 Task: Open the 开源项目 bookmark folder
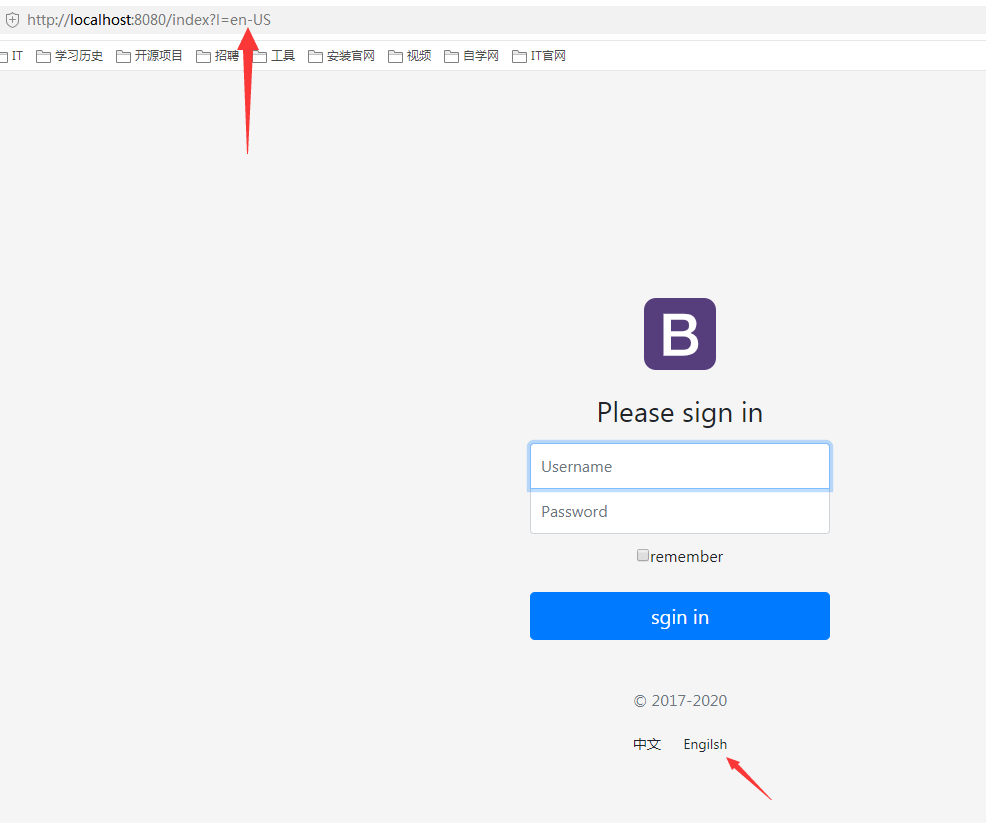(x=149, y=55)
